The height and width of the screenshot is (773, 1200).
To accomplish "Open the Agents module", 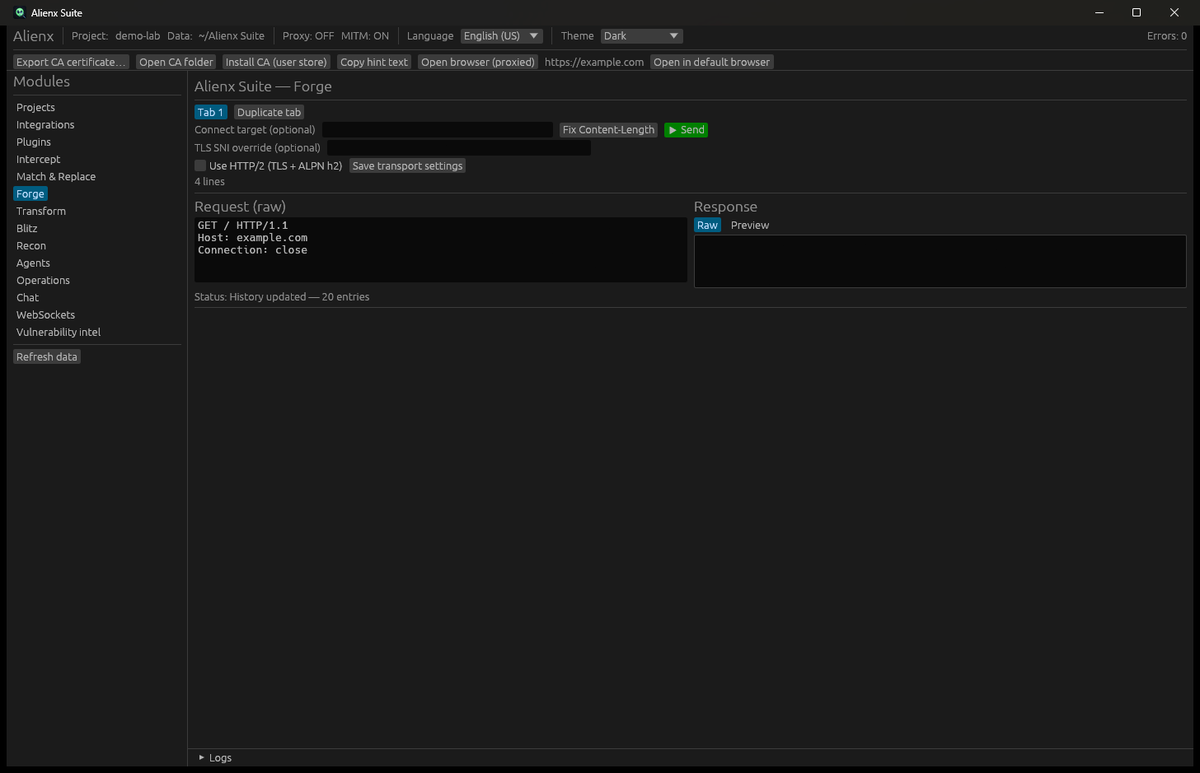I will (x=33, y=263).
